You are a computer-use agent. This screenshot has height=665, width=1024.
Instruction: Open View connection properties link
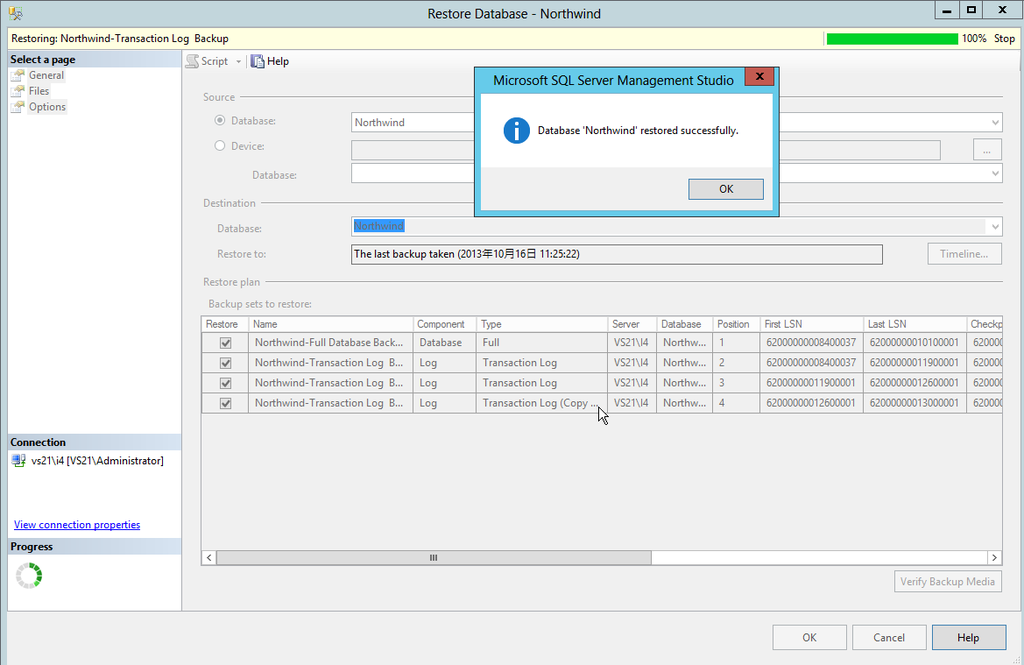point(77,525)
